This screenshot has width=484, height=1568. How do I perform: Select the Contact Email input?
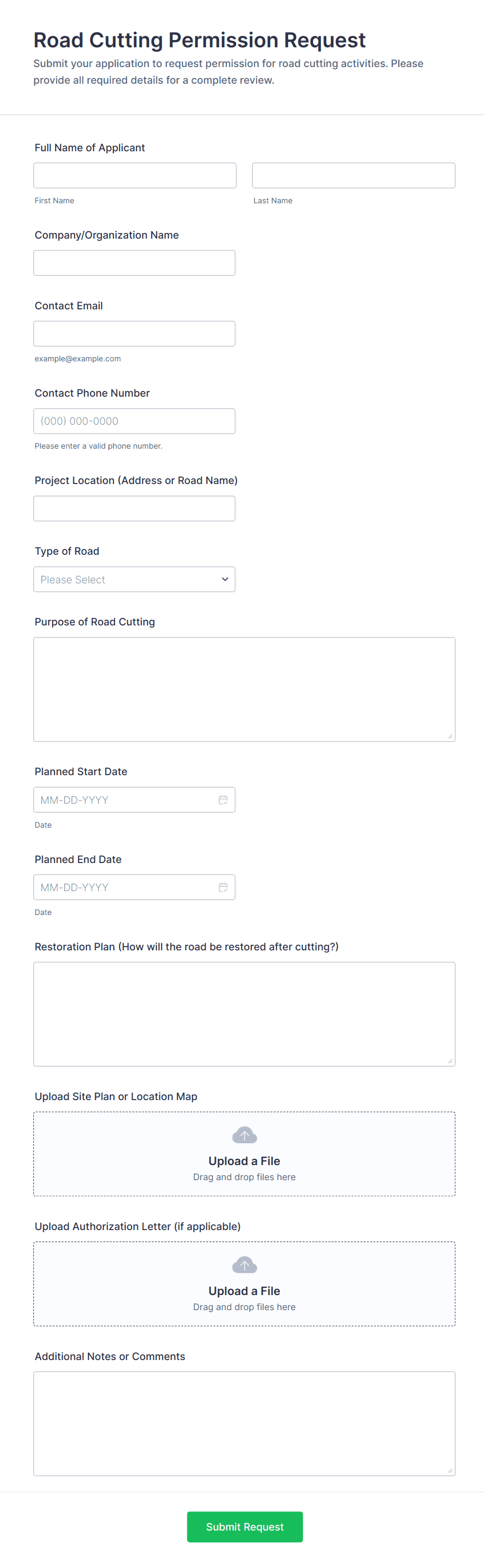[x=134, y=334]
